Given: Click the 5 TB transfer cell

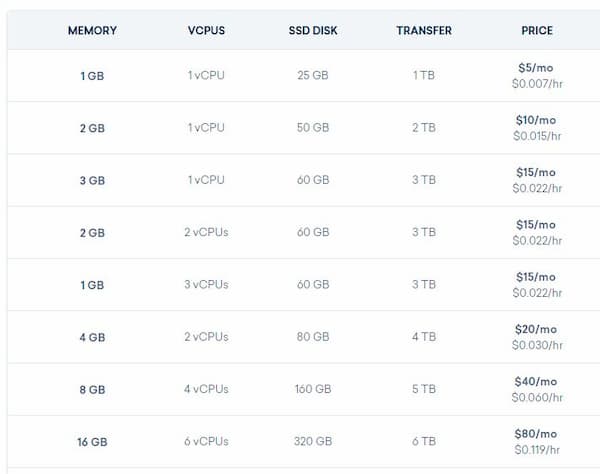Looking at the screenshot, I should click(x=424, y=389).
